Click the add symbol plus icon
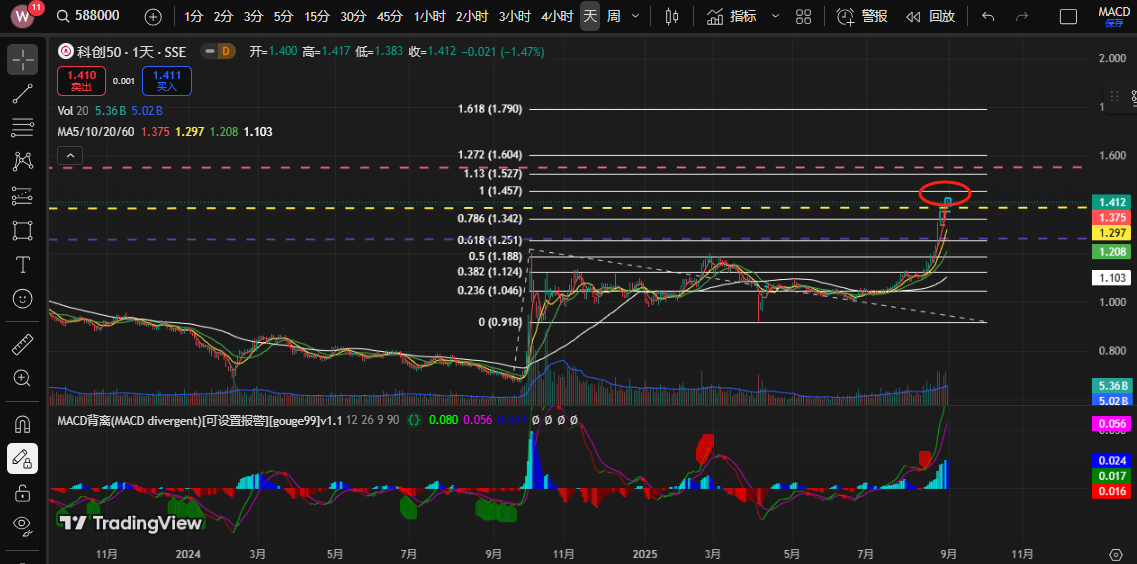 (x=152, y=16)
